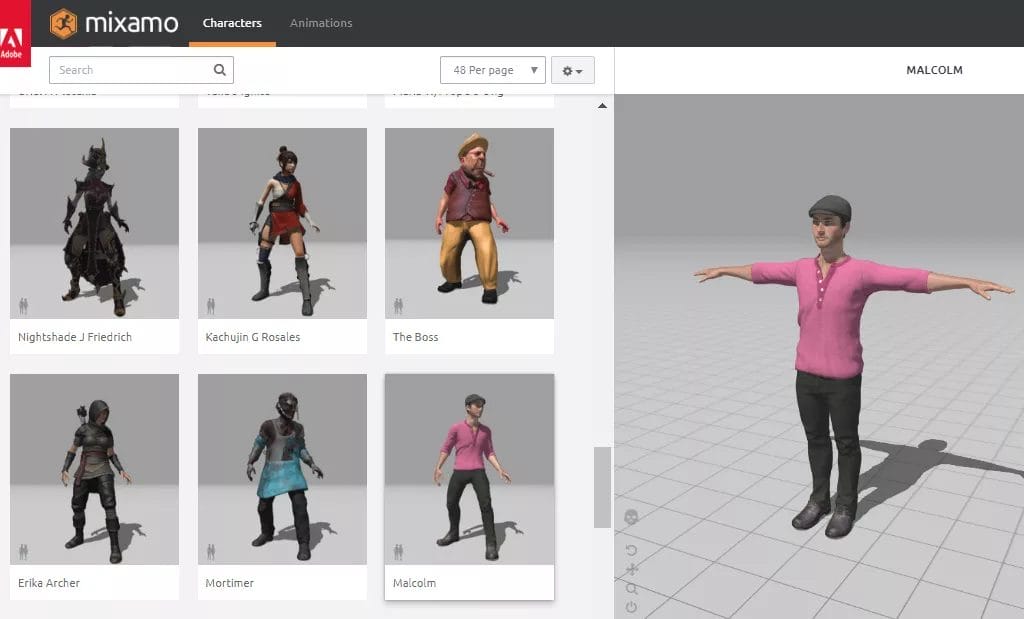Select The Boss character thumbnail
Image resolution: width=1024 pixels, height=619 pixels.
(468, 222)
